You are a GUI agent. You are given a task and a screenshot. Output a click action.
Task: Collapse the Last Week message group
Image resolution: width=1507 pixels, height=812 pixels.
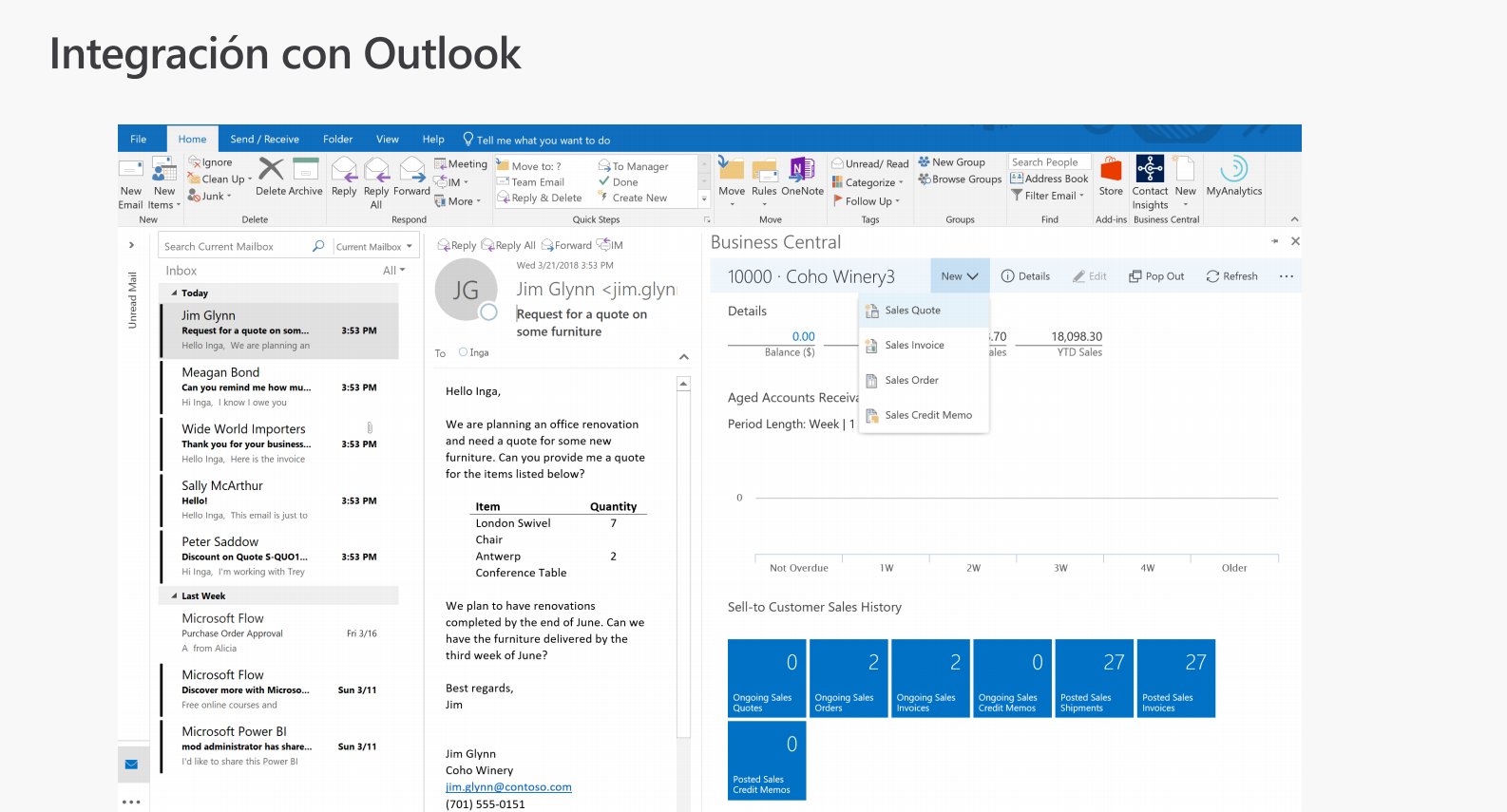point(174,596)
